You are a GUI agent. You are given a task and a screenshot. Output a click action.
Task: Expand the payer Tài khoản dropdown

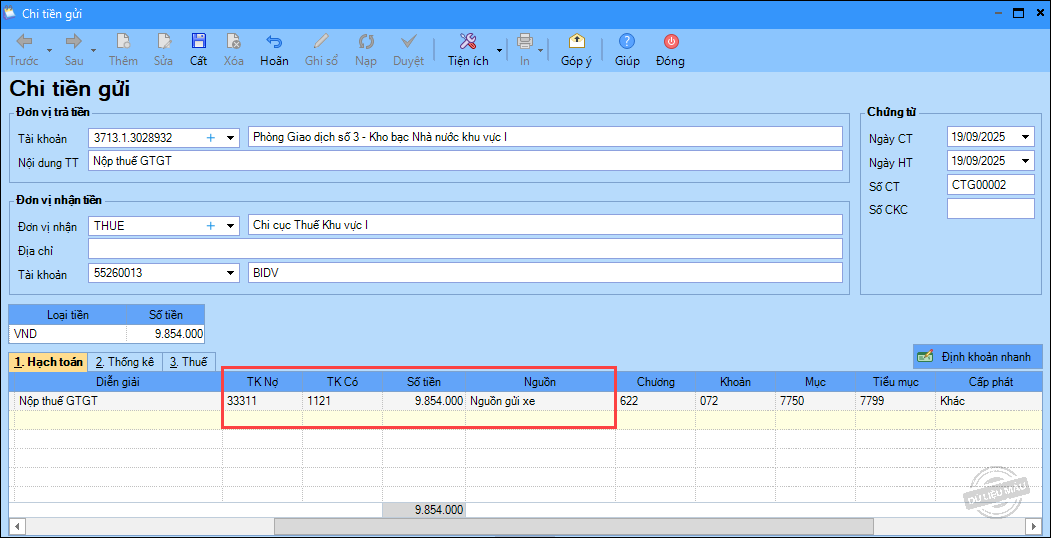point(230,137)
